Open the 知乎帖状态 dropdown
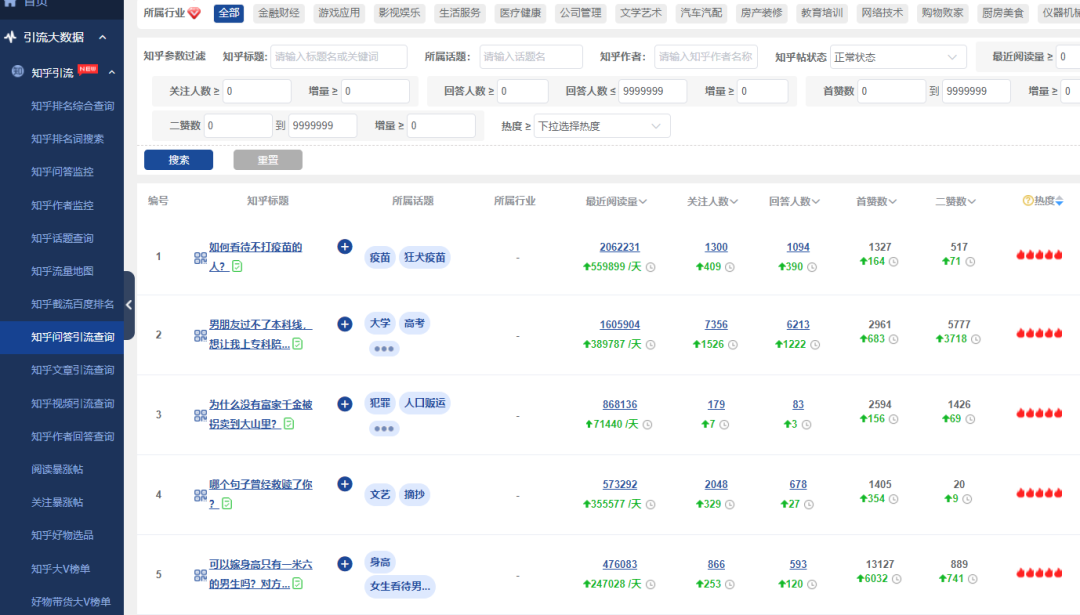 click(x=898, y=57)
